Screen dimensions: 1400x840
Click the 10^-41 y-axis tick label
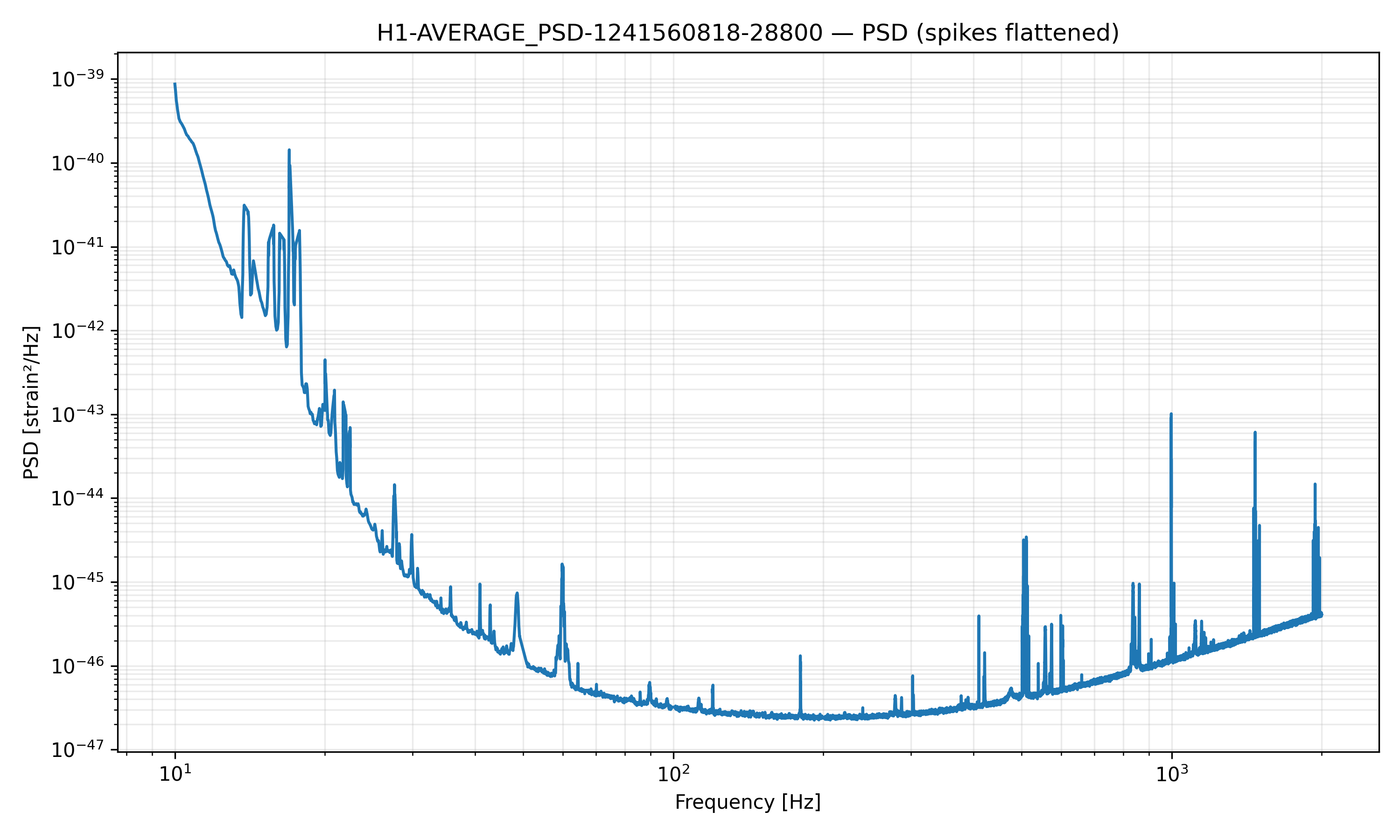[78, 247]
